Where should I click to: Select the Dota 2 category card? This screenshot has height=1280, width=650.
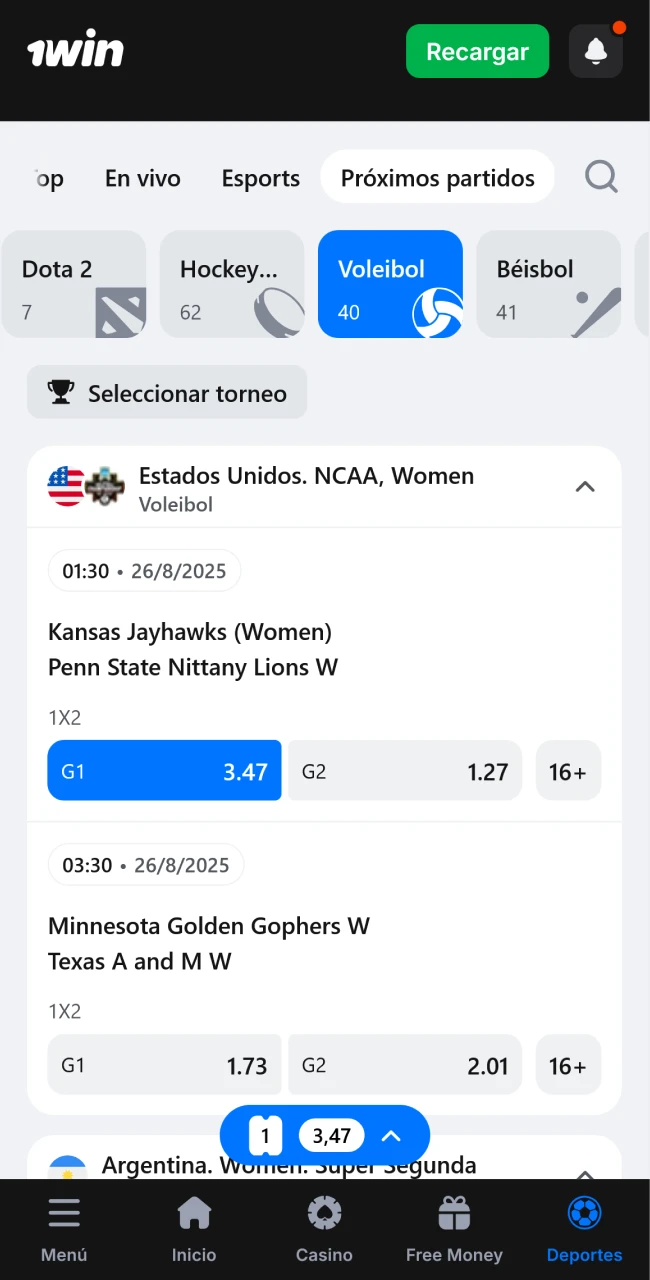point(74,284)
